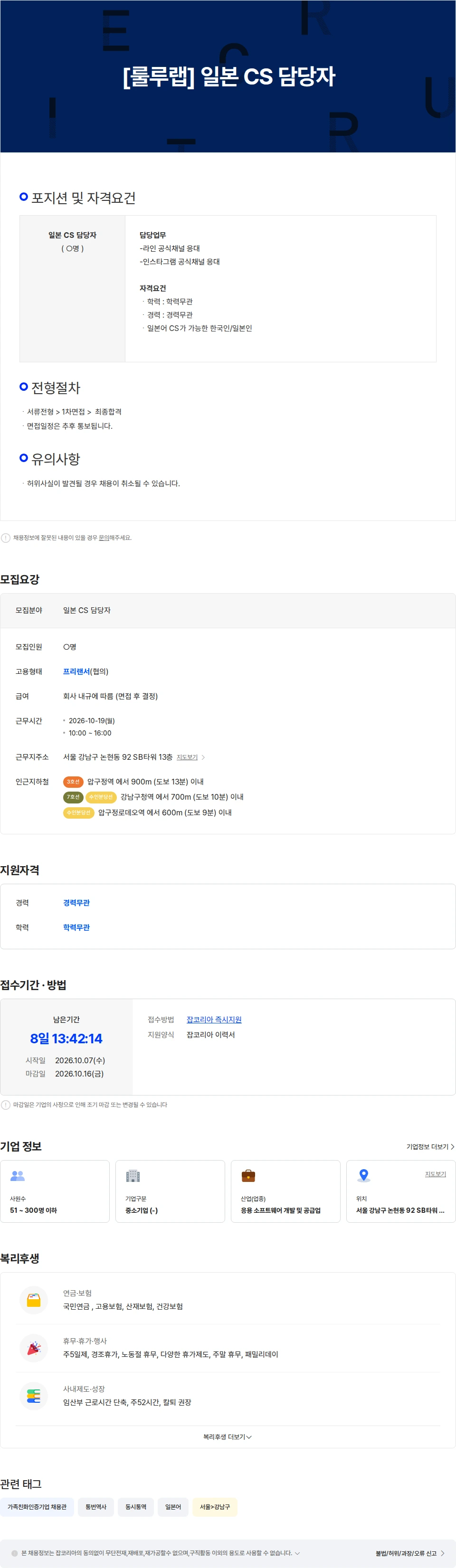Click 잡코리아 즉시지원 apply link
The image size is (456, 1568).
tap(214, 1020)
